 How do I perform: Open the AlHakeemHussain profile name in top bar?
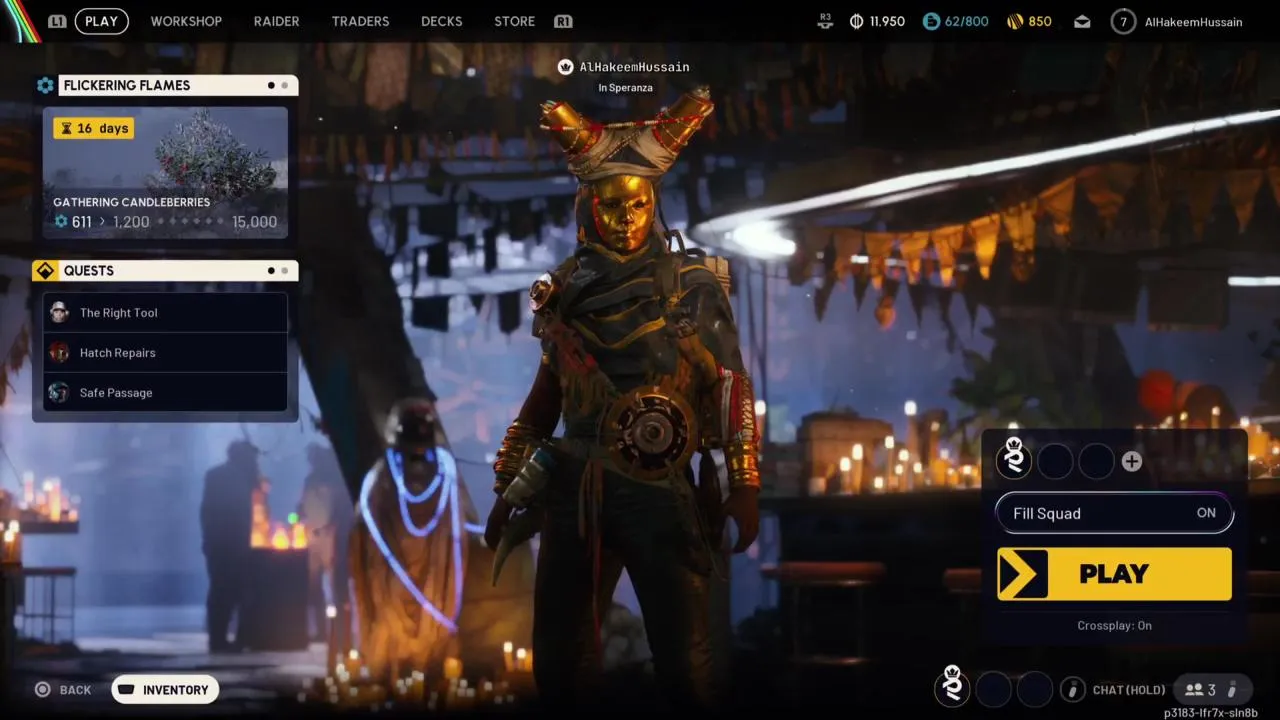pyautogui.click(x=1193, y=21)
